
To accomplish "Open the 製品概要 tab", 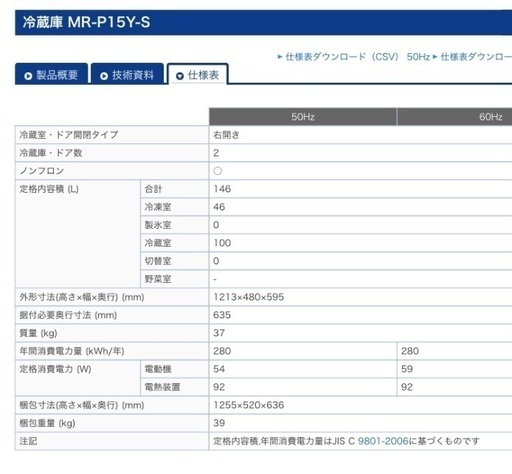I will pos(51,74).
